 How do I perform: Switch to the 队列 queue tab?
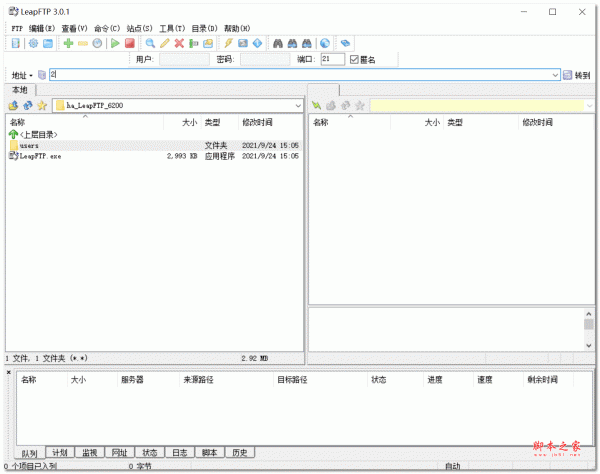[x=29, y=453]
